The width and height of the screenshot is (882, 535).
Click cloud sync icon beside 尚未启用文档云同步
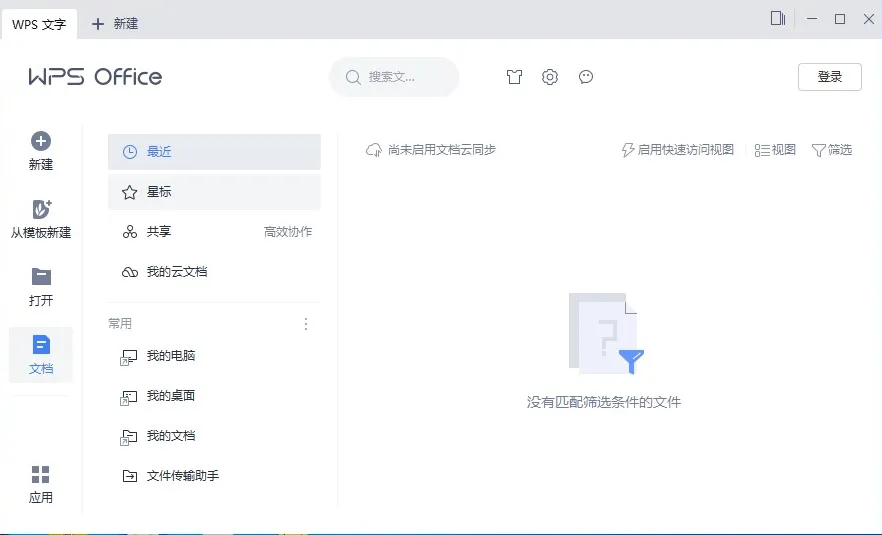374,150
